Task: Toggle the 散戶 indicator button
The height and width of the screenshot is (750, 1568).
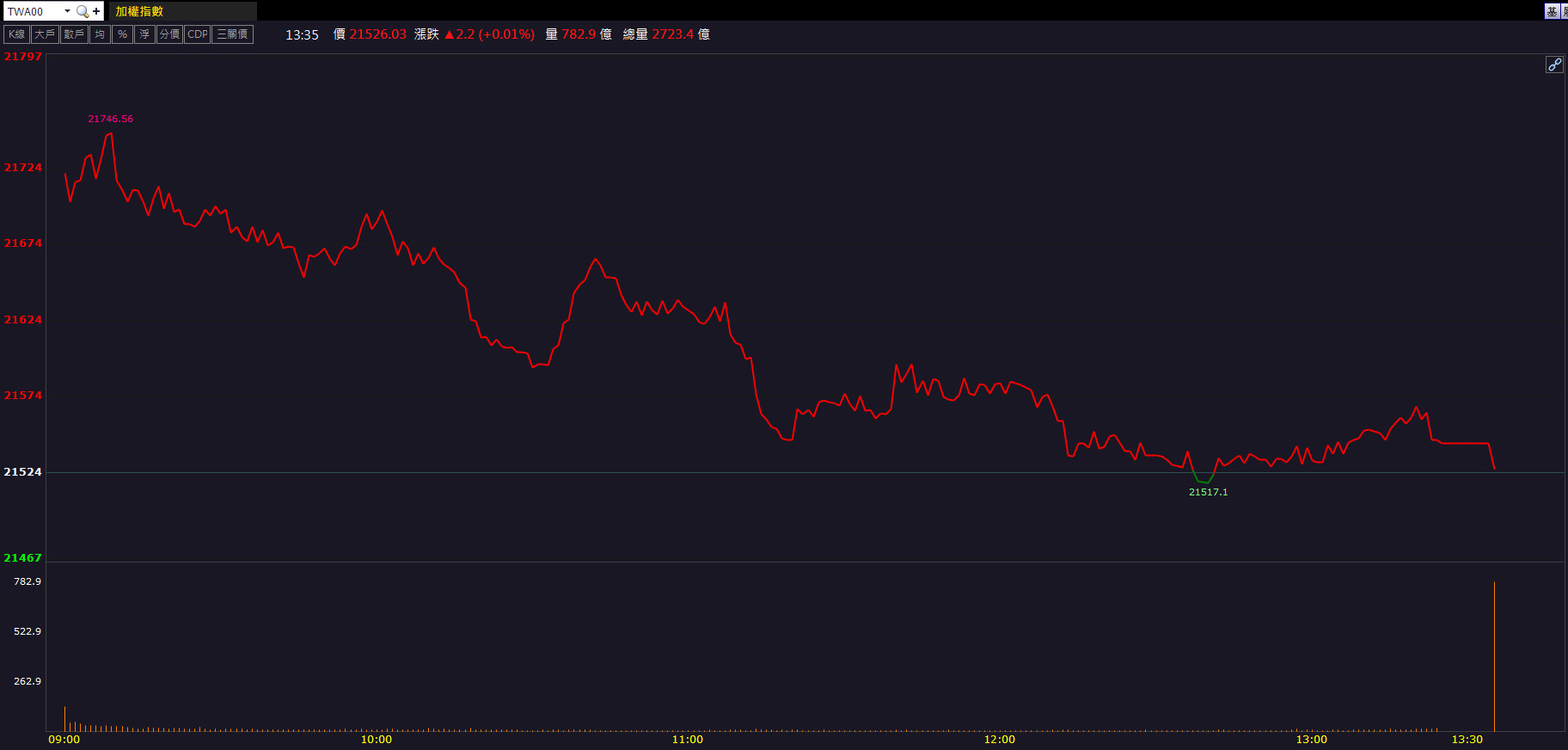Action: (x=74, y=34)
